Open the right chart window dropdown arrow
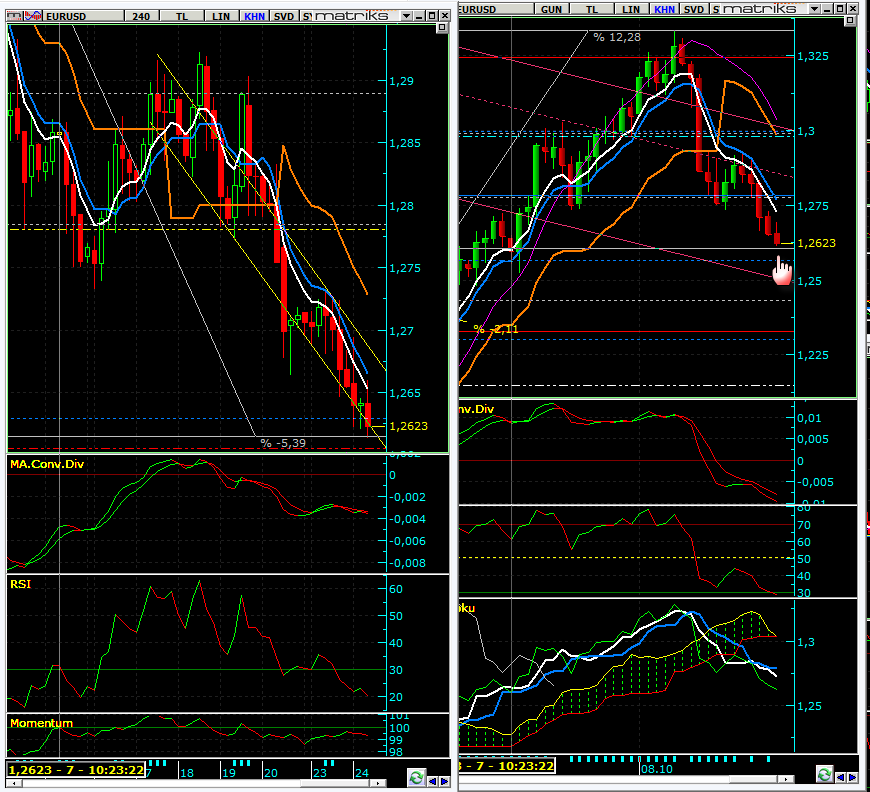The width and height of the screenshot is (870, 792). (815, 8)
